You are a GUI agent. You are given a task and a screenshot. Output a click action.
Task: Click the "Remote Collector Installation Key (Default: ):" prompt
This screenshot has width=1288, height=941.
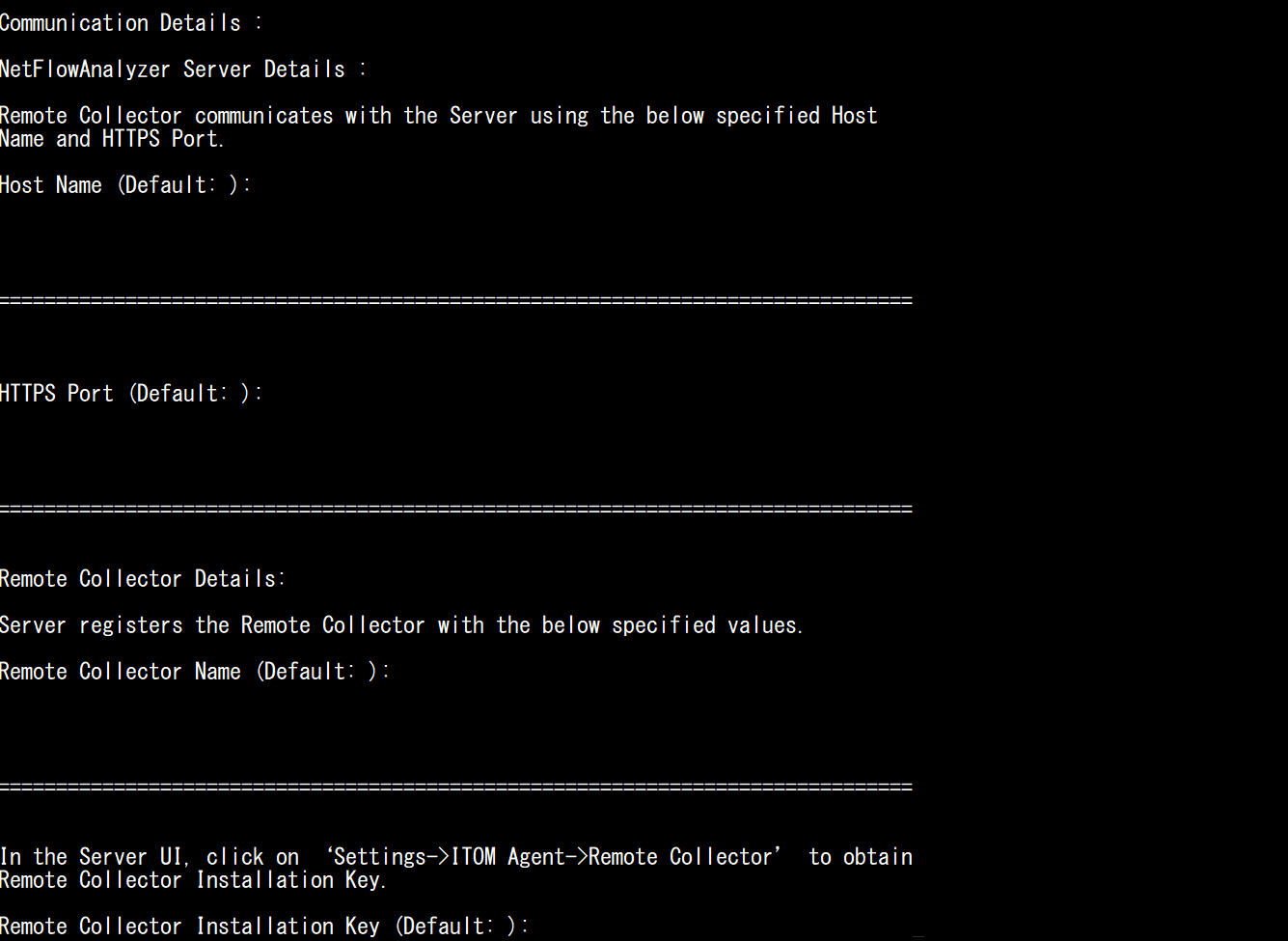(x=264, y=927)
